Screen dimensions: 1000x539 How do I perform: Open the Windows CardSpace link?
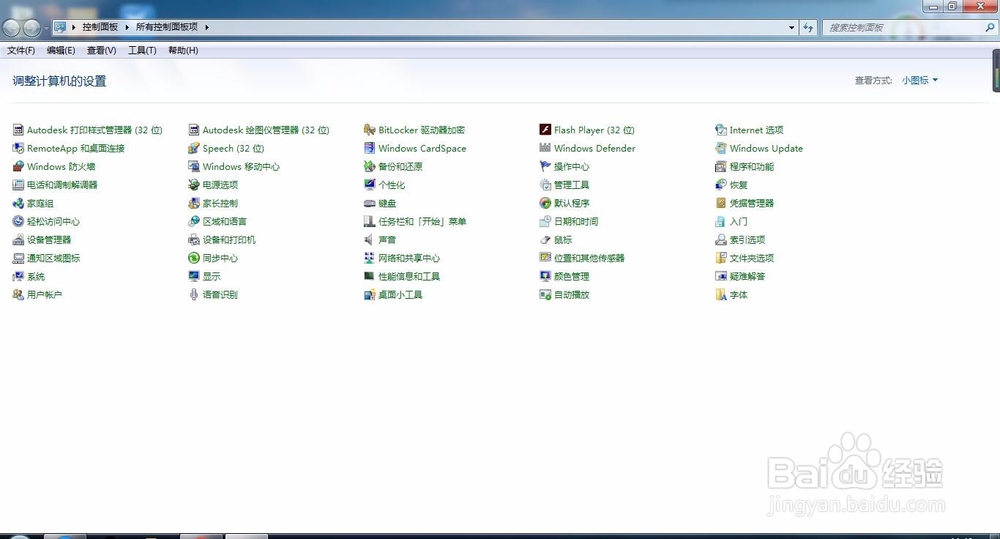point(422,148)
